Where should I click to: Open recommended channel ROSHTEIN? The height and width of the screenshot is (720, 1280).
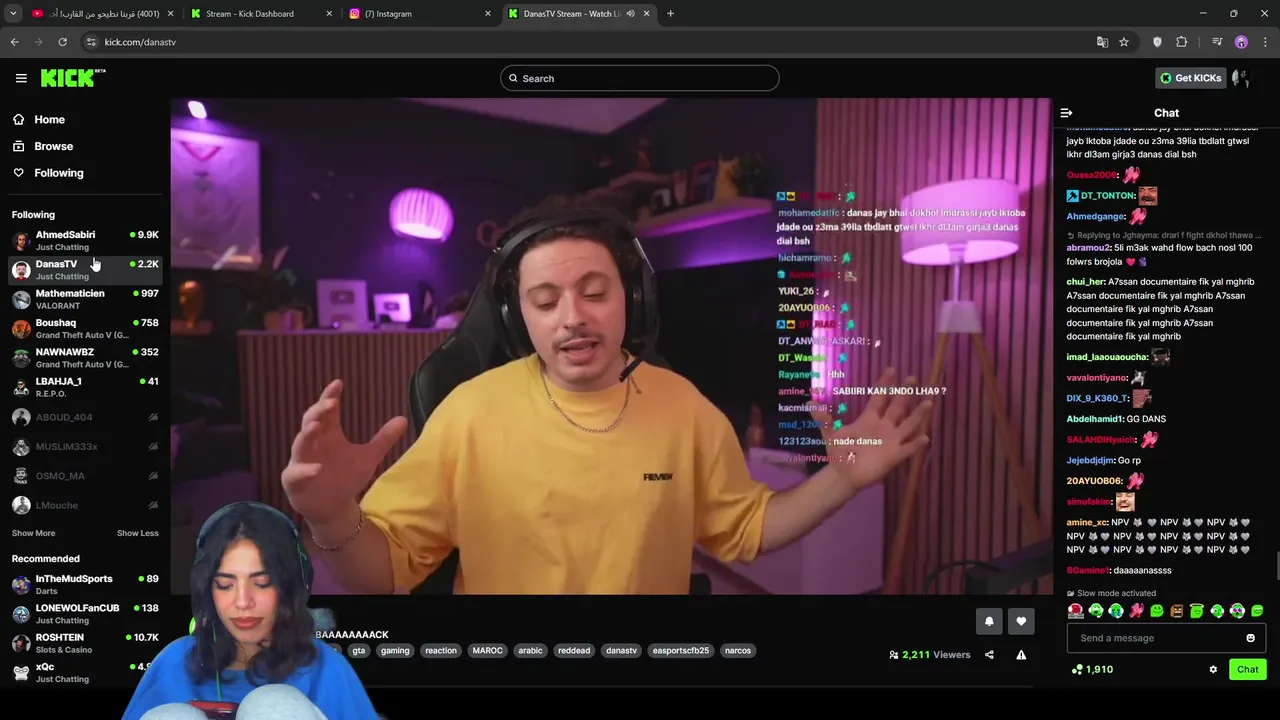85,643
